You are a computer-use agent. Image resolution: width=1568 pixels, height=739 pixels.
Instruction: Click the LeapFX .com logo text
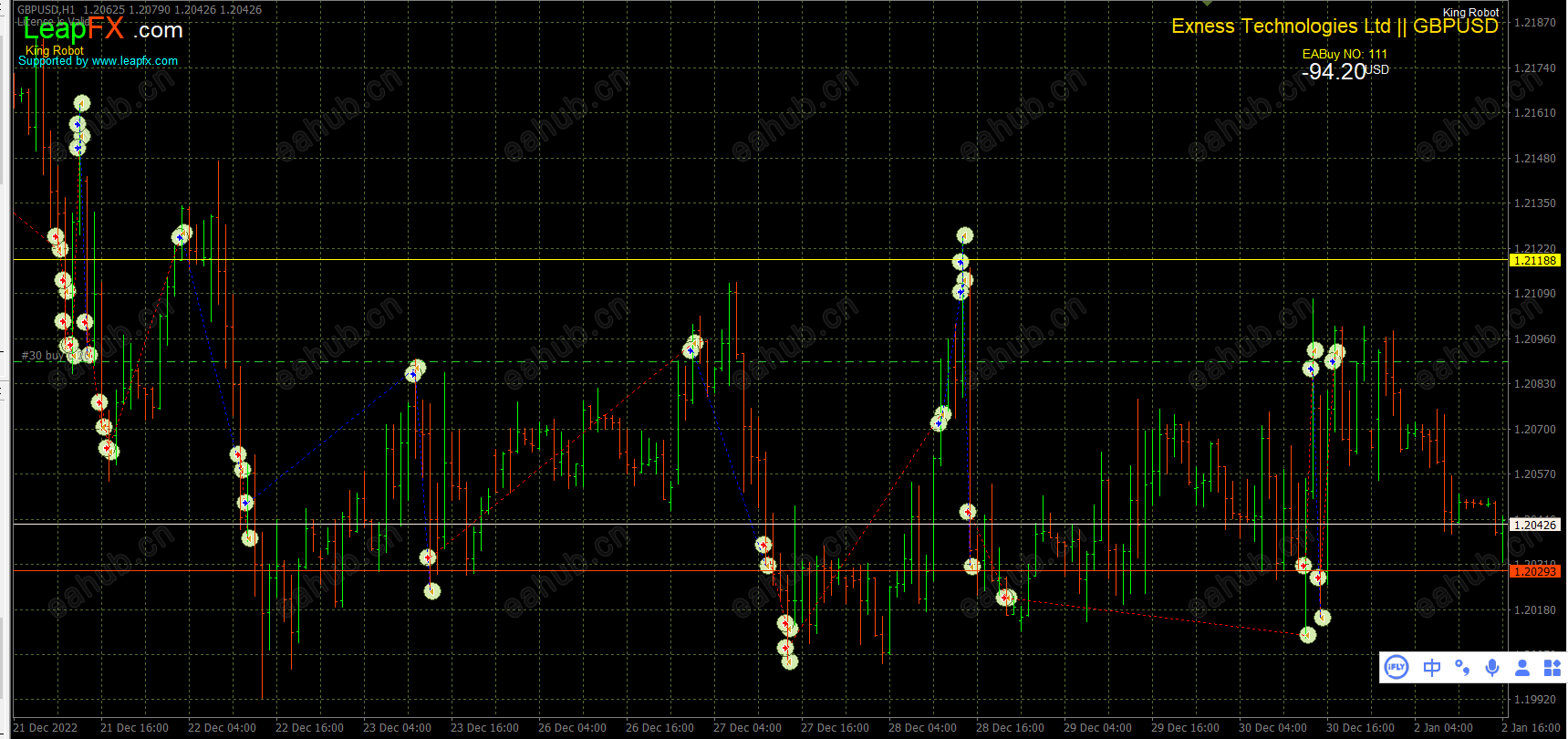click(x=103, y=29)
